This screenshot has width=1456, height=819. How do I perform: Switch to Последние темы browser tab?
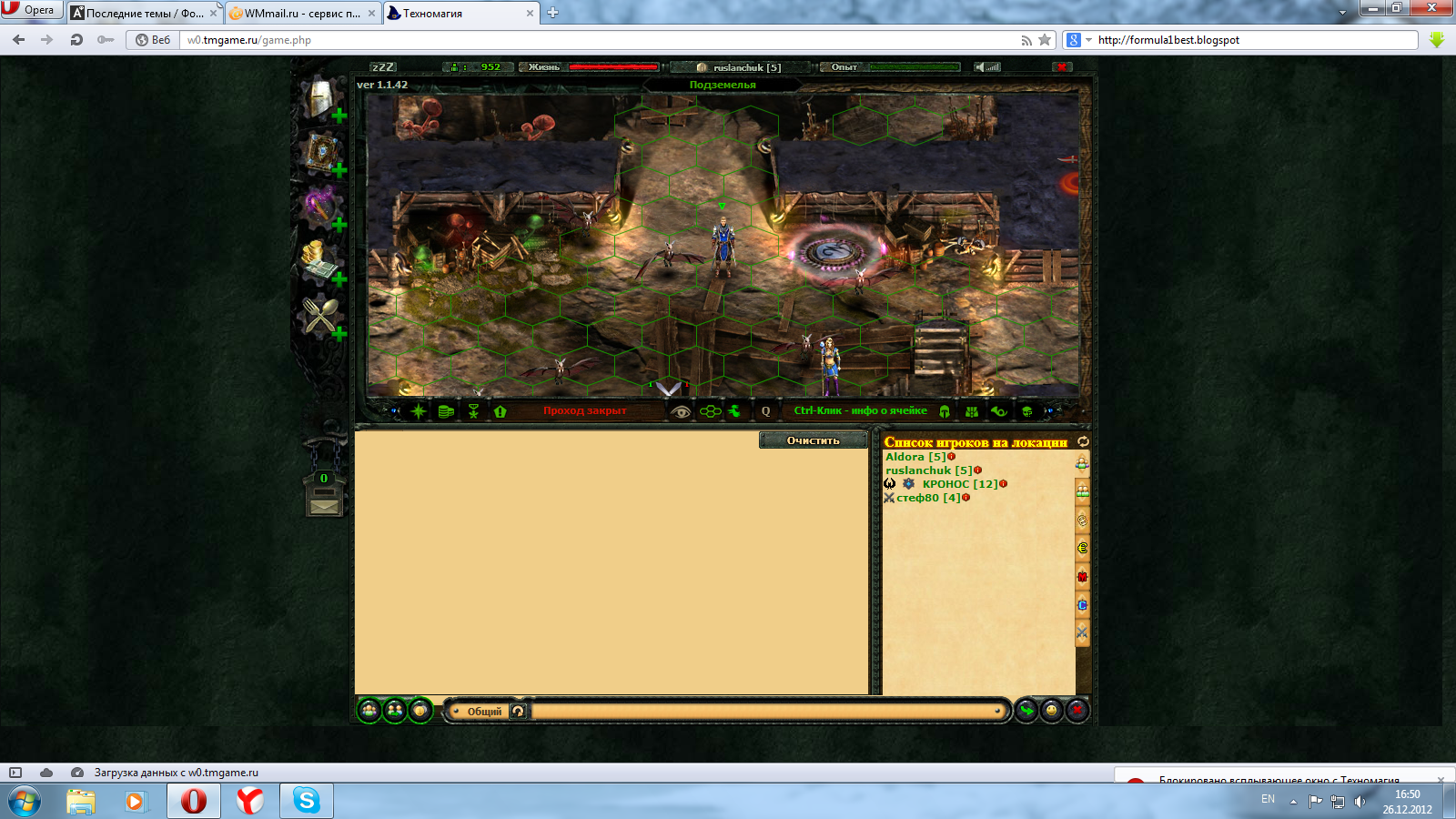[145, 13]
